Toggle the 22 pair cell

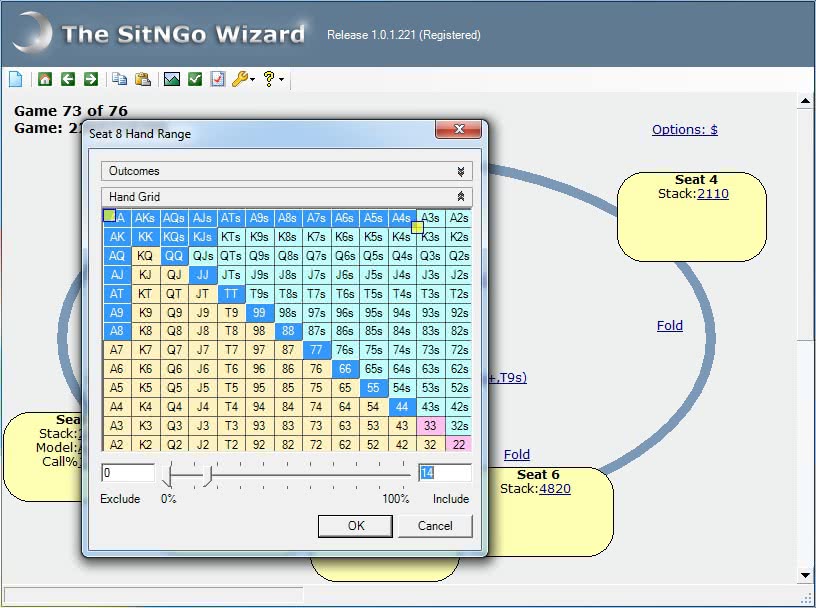pyautogui.click(x=459, y=445)
